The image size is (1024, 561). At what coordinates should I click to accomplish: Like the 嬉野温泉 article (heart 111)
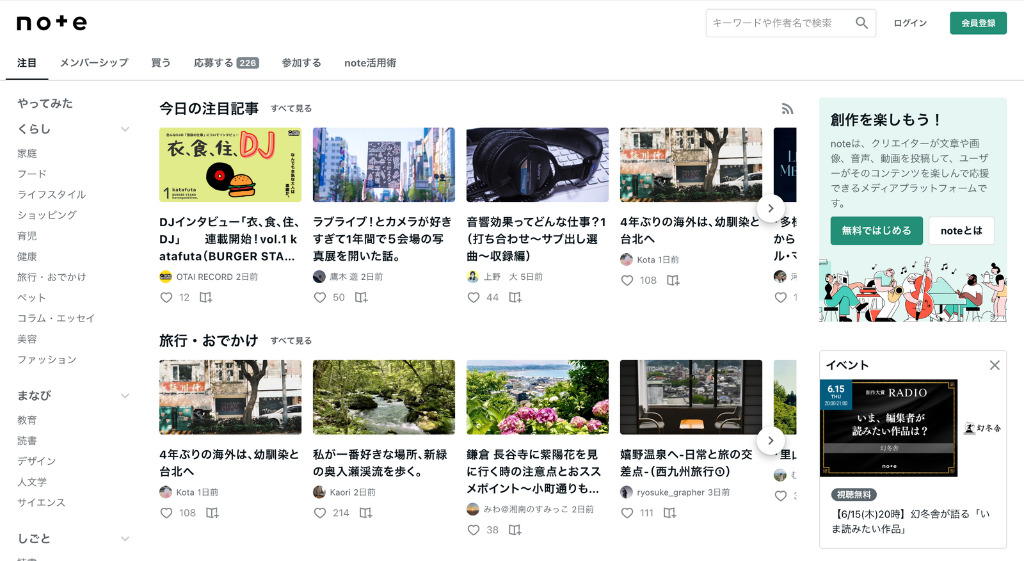pos(627,513)
